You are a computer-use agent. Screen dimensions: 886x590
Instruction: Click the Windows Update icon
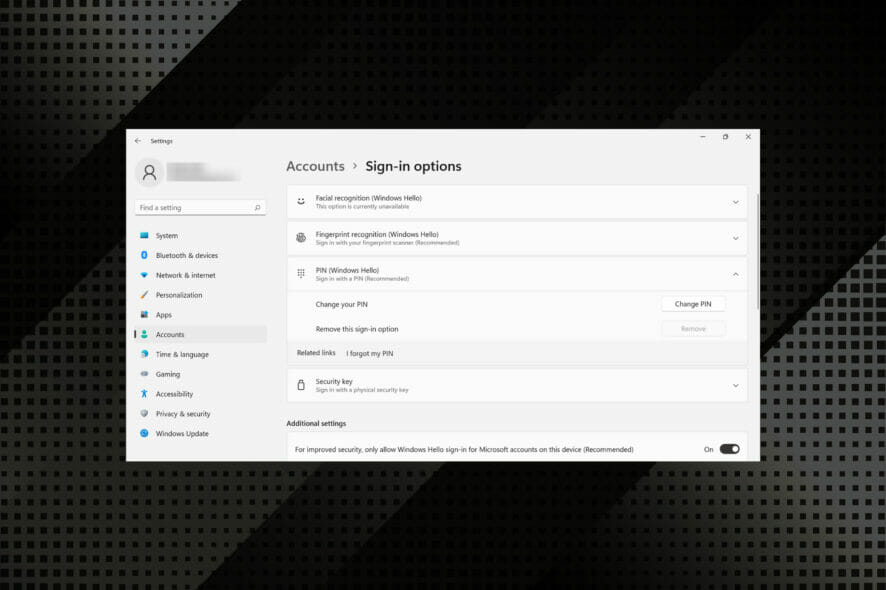tap(144, 433)
